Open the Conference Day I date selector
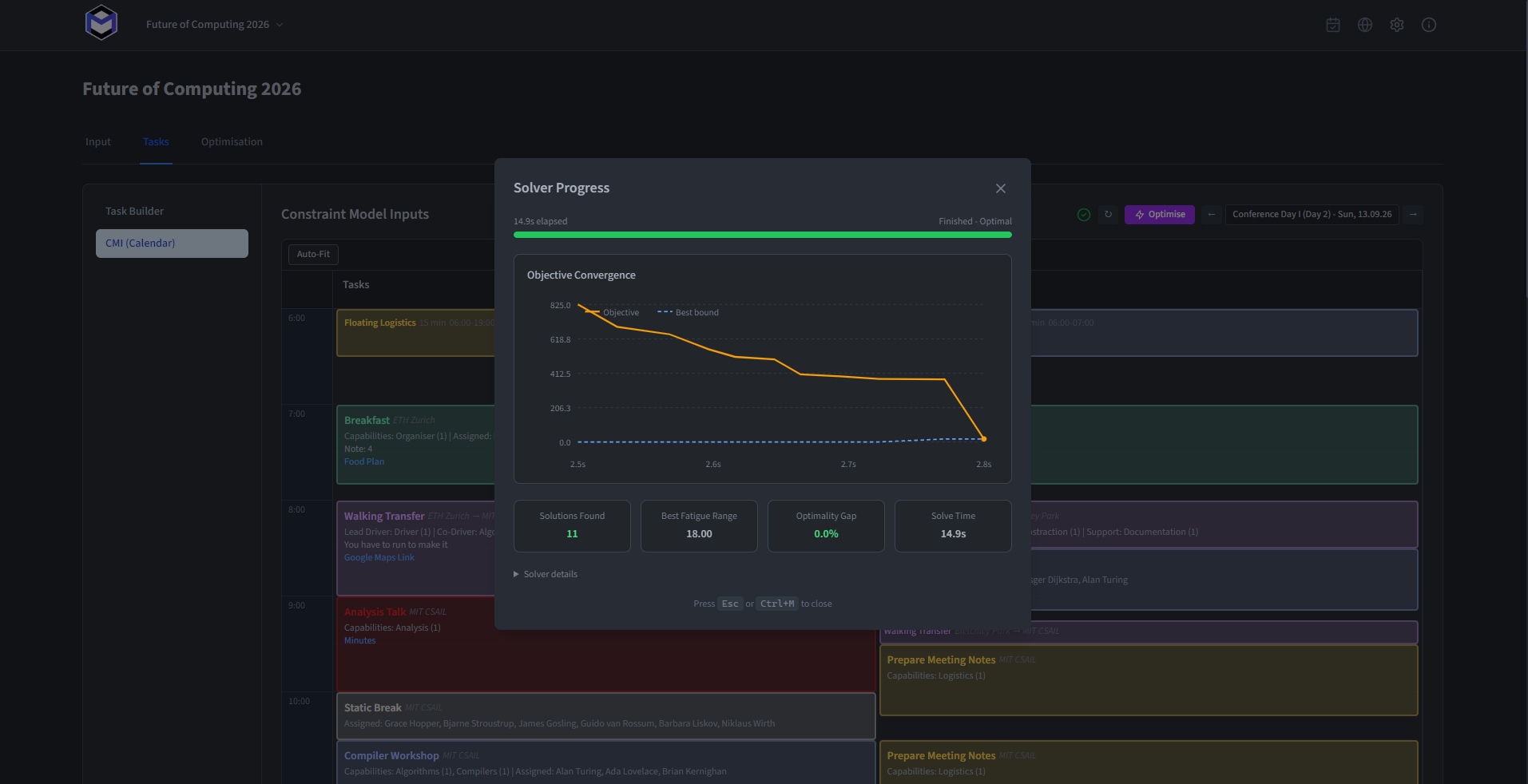Screen dimensions: 1528x784 1312,215
